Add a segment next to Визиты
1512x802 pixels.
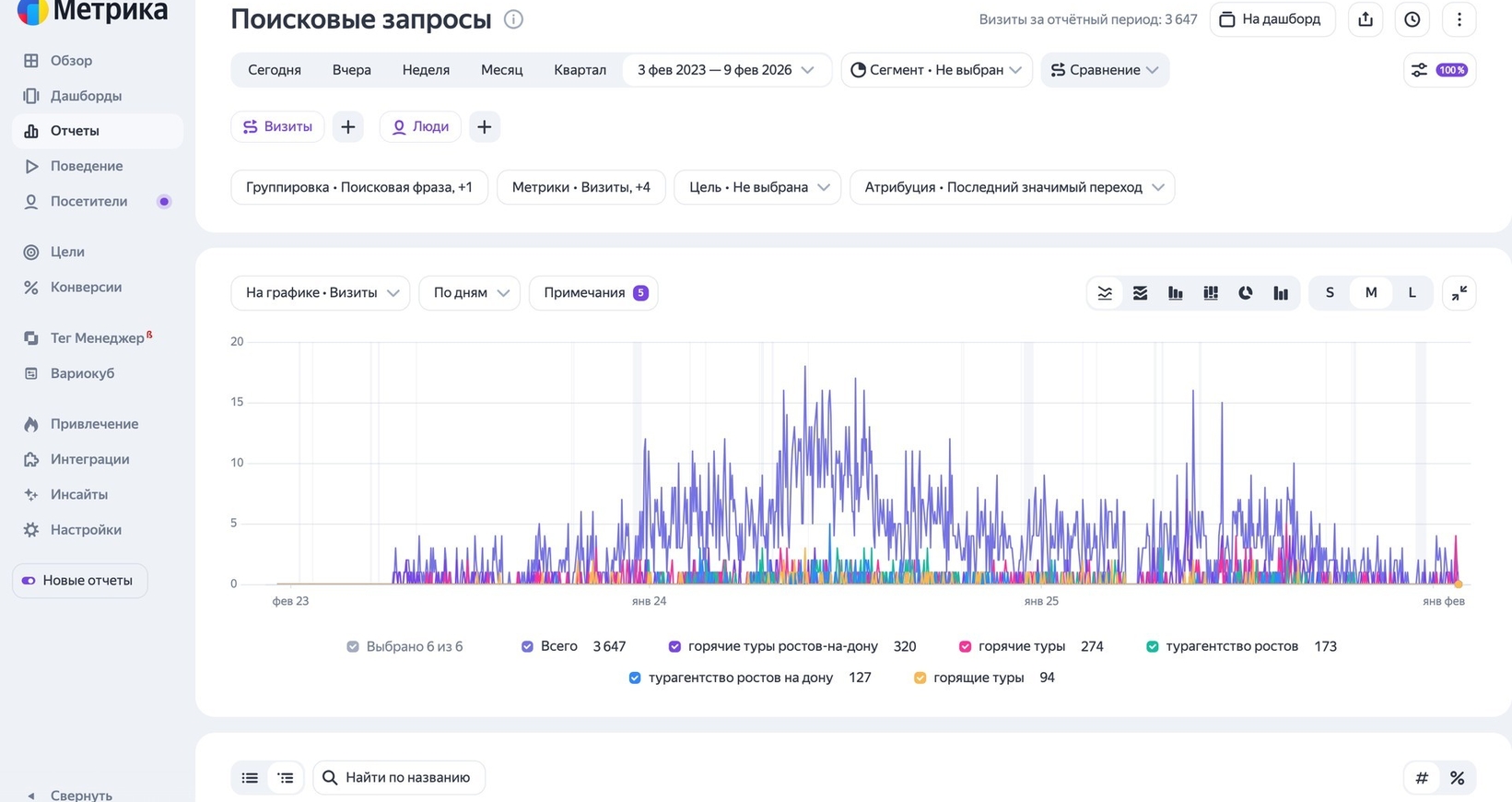348,127
